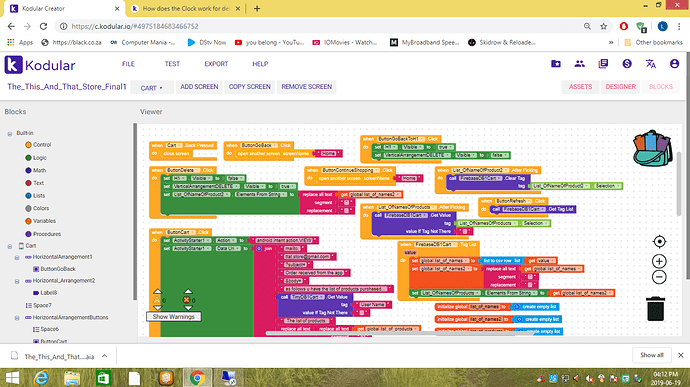Open the Chrome three-dot menu
Screen dimensions: 690x387
pos(679,26)
